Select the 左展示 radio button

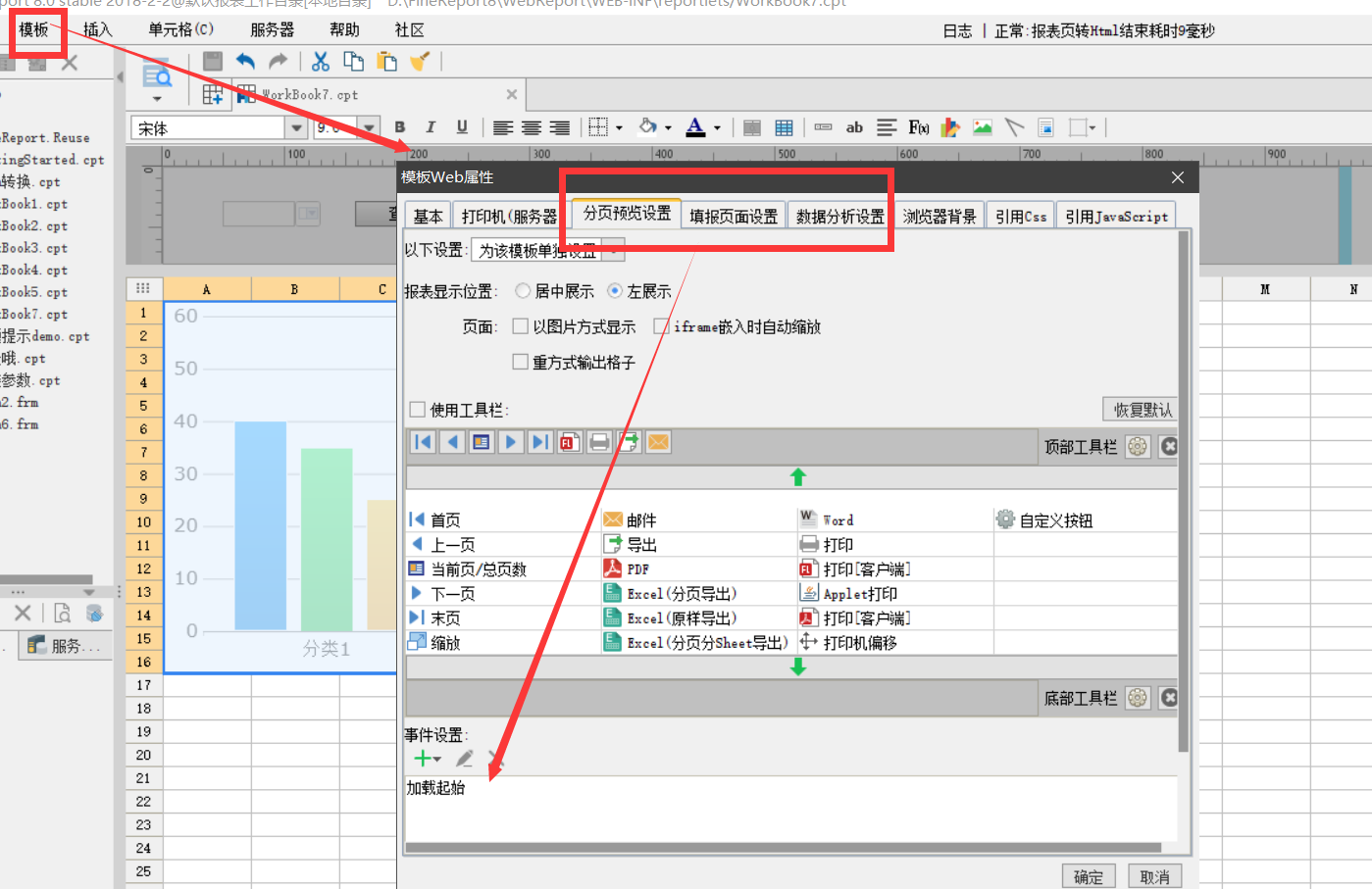point(615,290)
